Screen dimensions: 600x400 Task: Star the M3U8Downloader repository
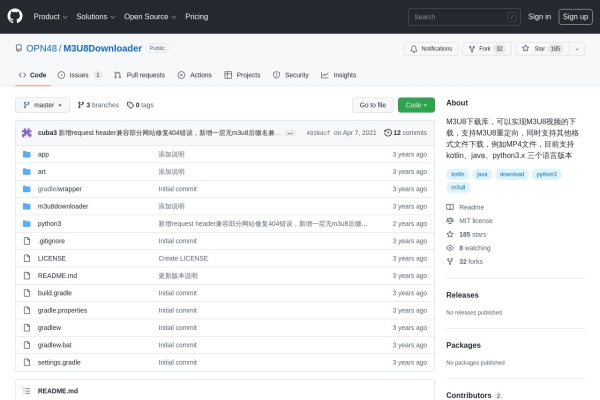pos(546,48)
